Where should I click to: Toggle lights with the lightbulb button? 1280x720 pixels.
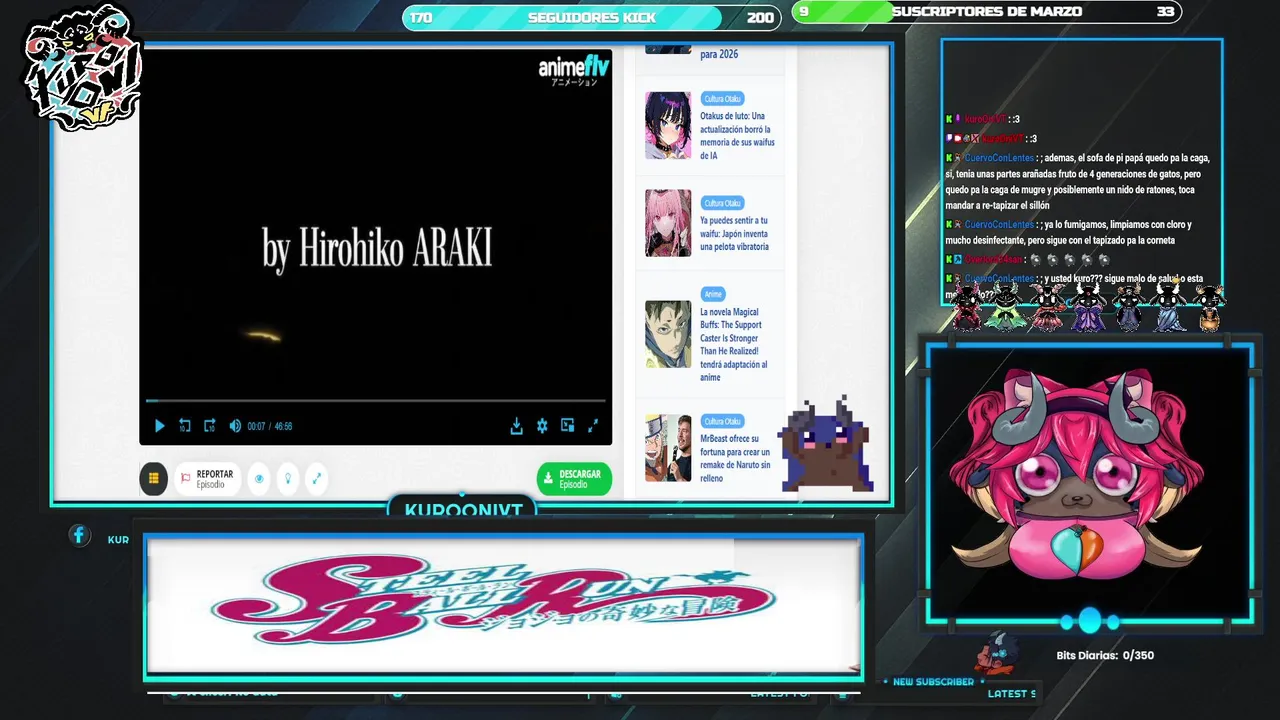pos(288,479)
